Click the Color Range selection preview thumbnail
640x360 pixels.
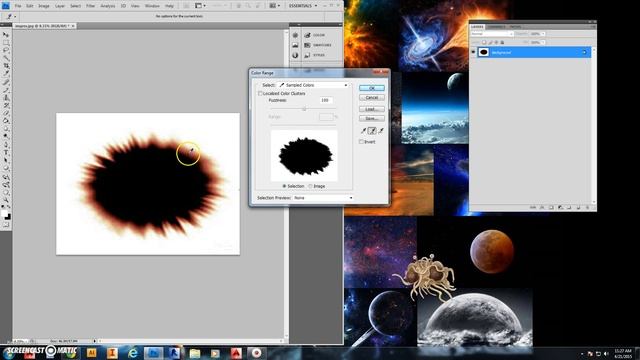[x=304, y=156]
